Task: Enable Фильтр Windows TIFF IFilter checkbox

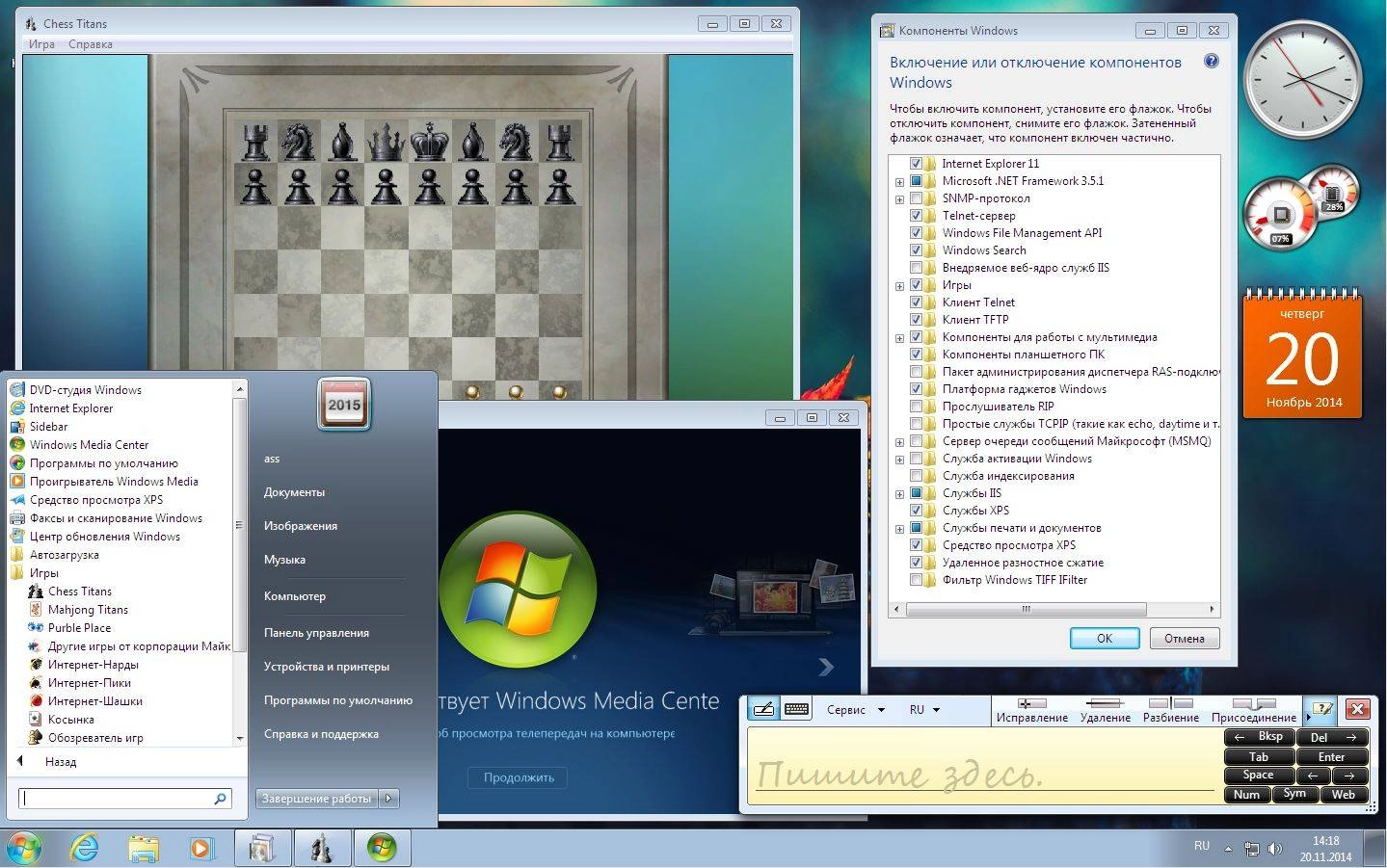Action: (916, 580)
